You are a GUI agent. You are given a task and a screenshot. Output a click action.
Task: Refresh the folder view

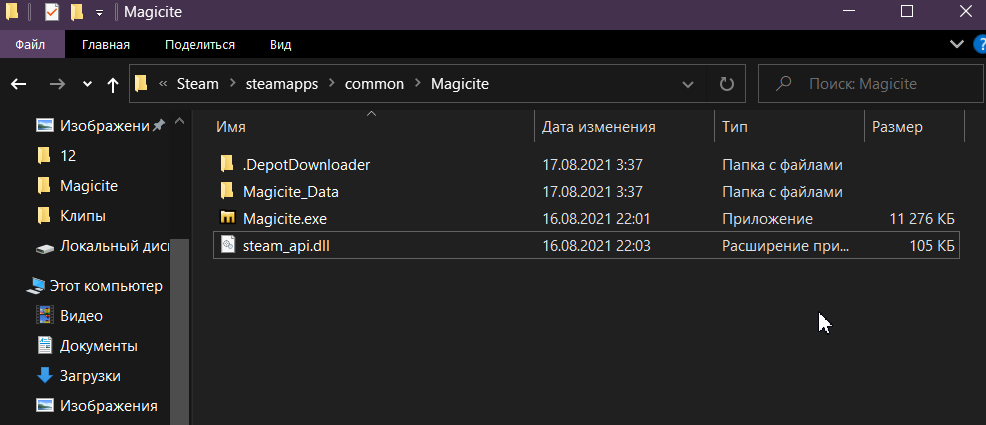tap(726, 84)
